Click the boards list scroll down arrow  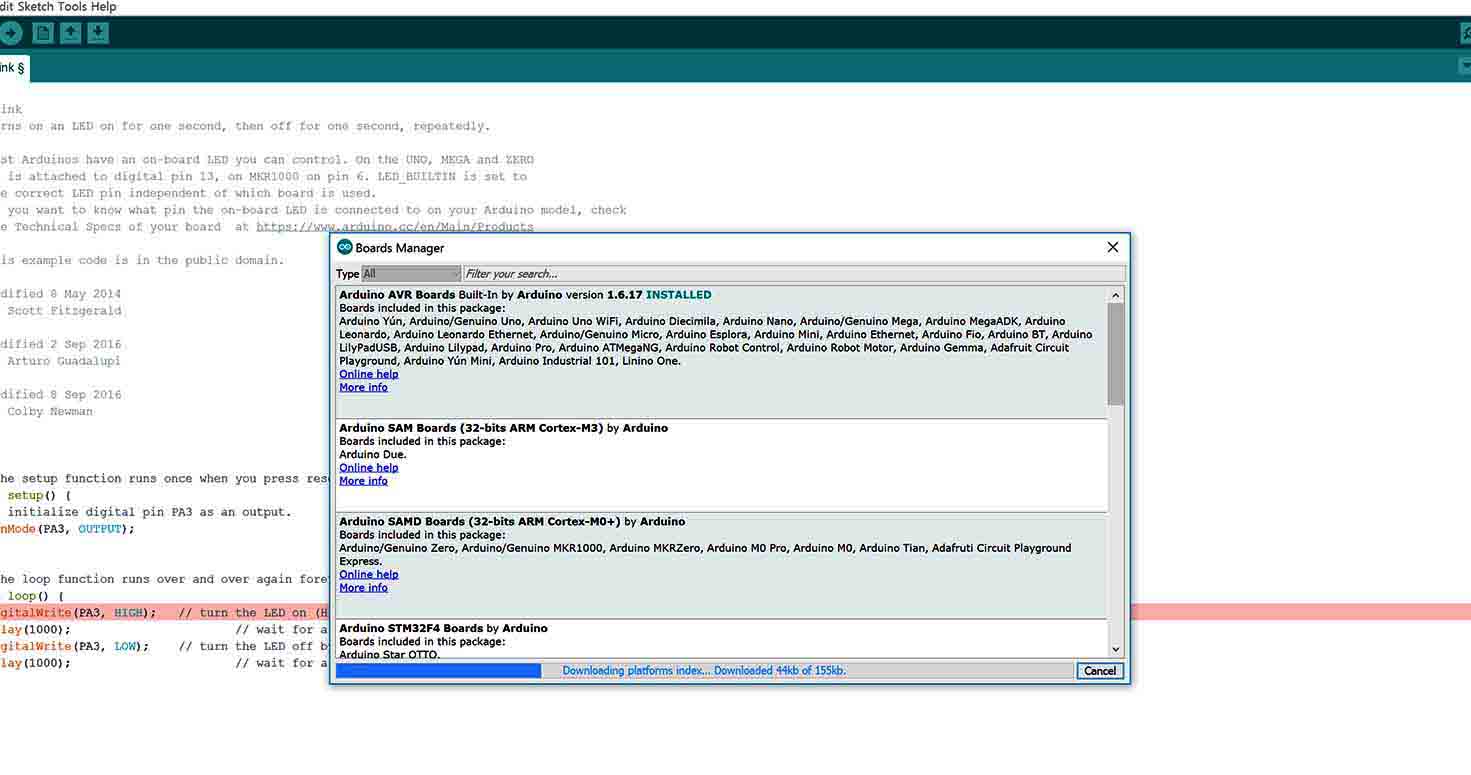point(1116,649)
